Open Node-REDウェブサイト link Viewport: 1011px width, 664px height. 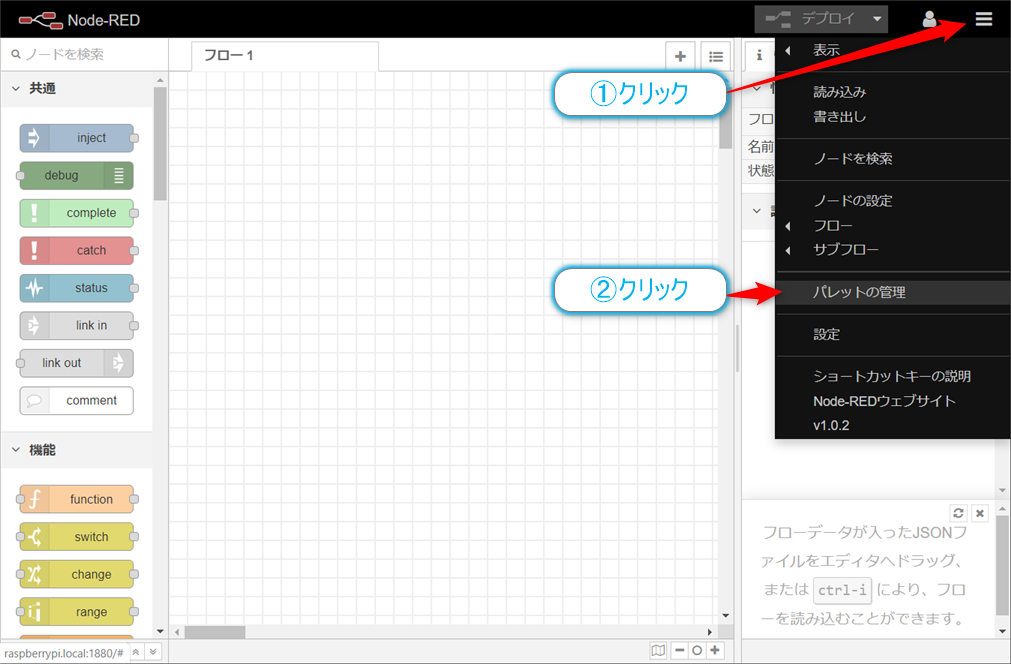(892, 401)
